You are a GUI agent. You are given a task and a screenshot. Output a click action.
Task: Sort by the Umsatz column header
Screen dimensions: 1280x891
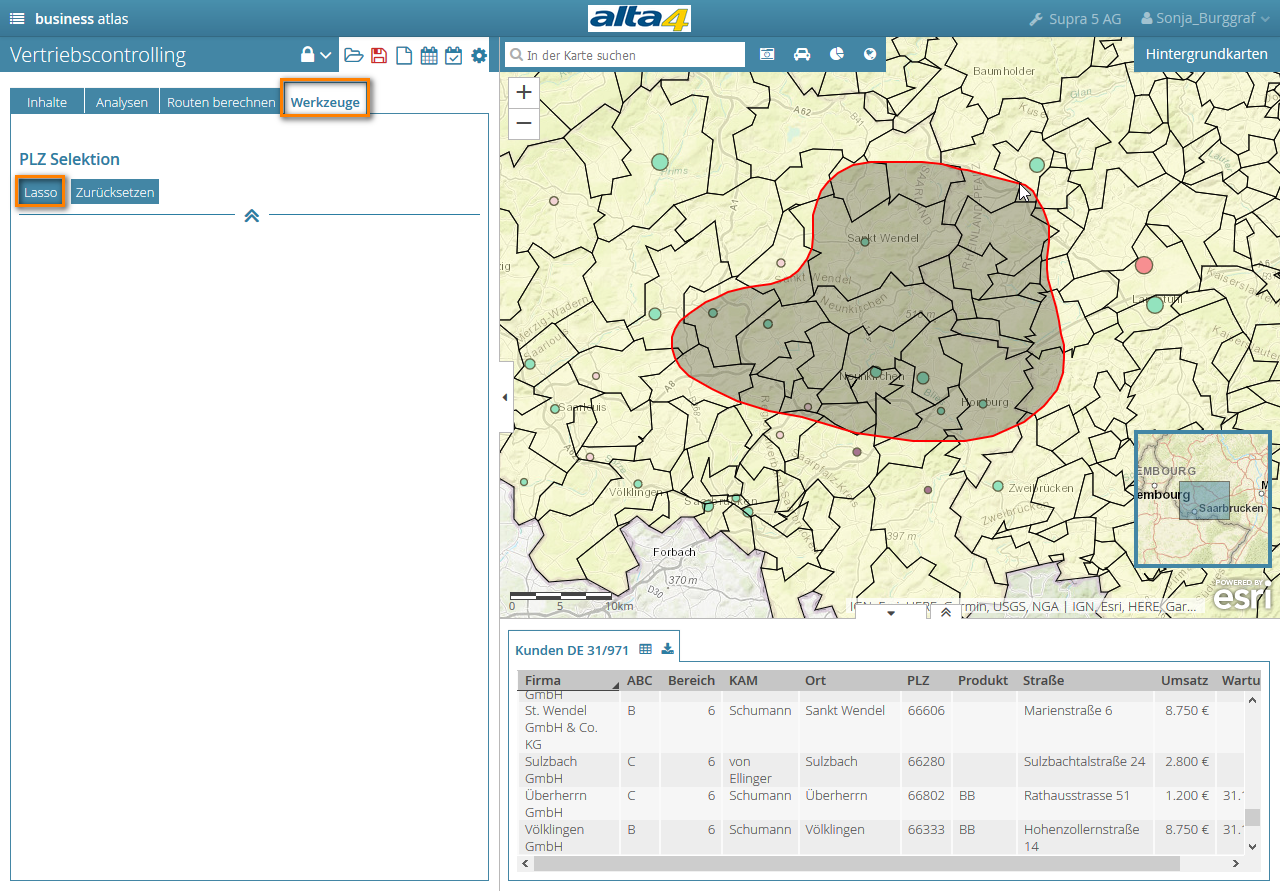point(1184,680)
